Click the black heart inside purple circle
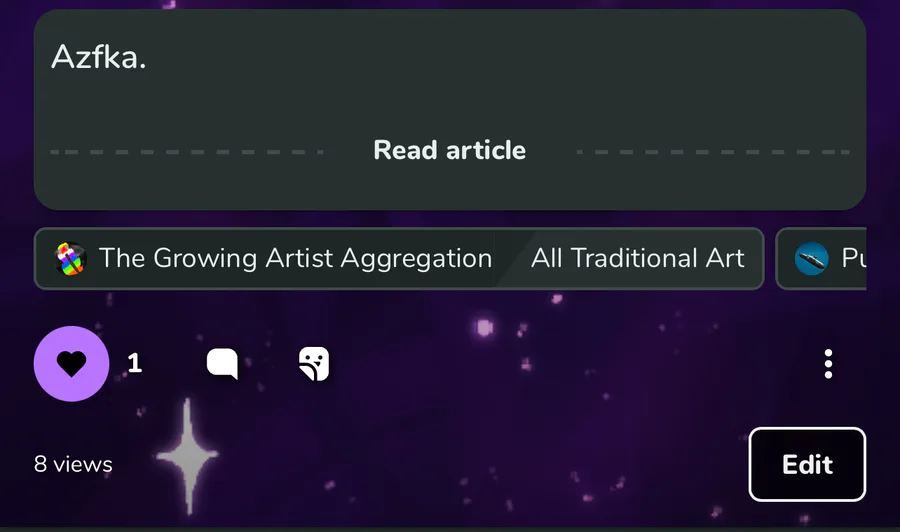The height and width of the screenshot is (532, 900). (x=71, y=364)
